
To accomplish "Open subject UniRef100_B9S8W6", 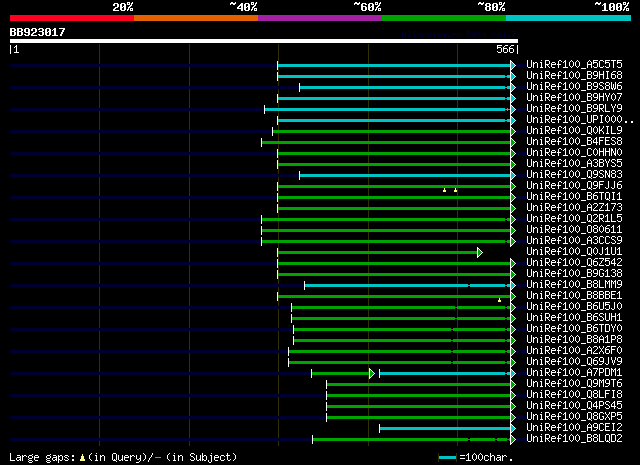I will click(x=574, y=86).
